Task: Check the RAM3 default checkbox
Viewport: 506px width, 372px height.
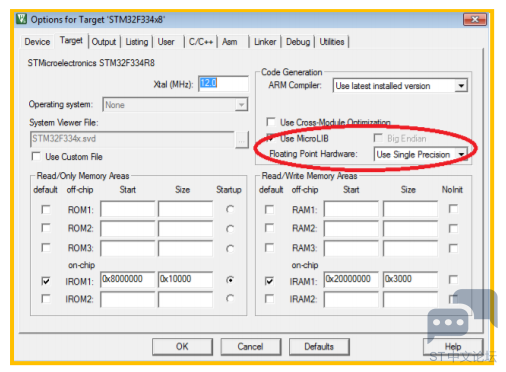Action: pos(269,248)
